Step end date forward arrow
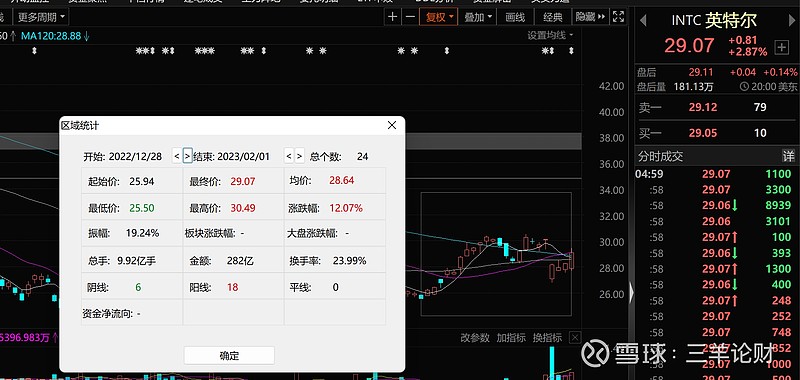800x380 pixels. (299, 156)
